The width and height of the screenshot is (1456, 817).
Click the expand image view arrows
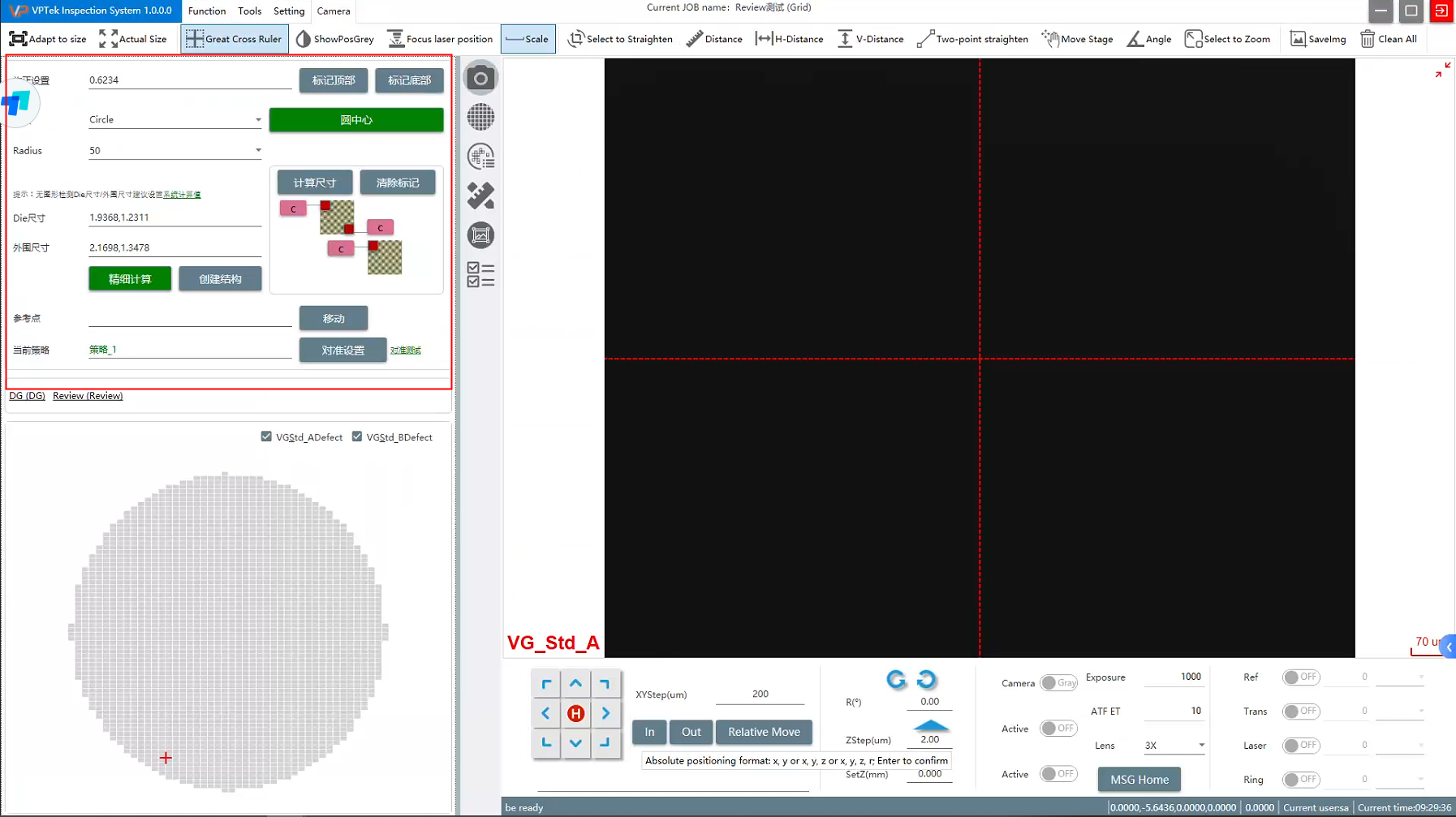point(1442,71)
